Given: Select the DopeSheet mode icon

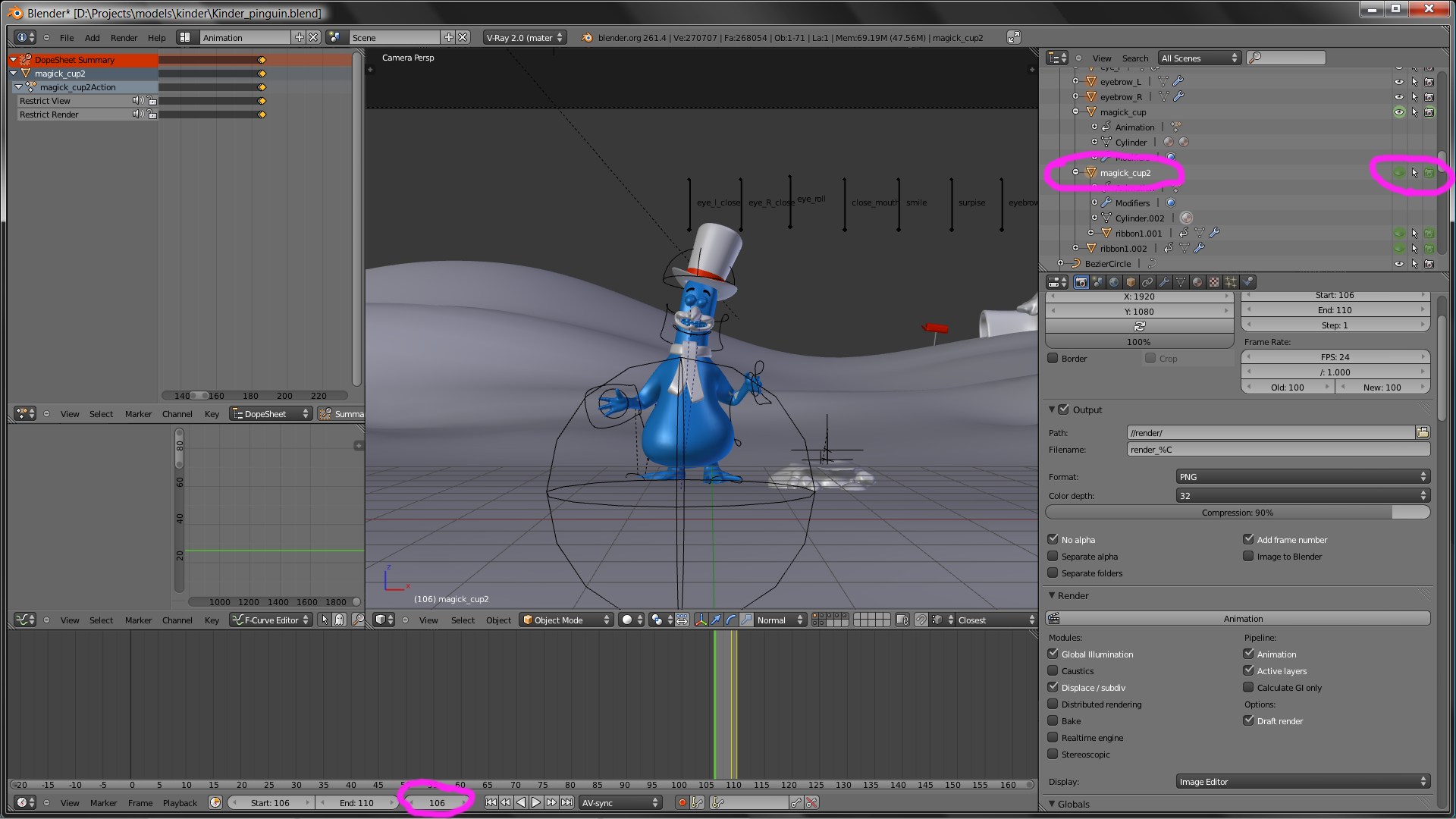Looking at the screenshot, I should (239, 413).
